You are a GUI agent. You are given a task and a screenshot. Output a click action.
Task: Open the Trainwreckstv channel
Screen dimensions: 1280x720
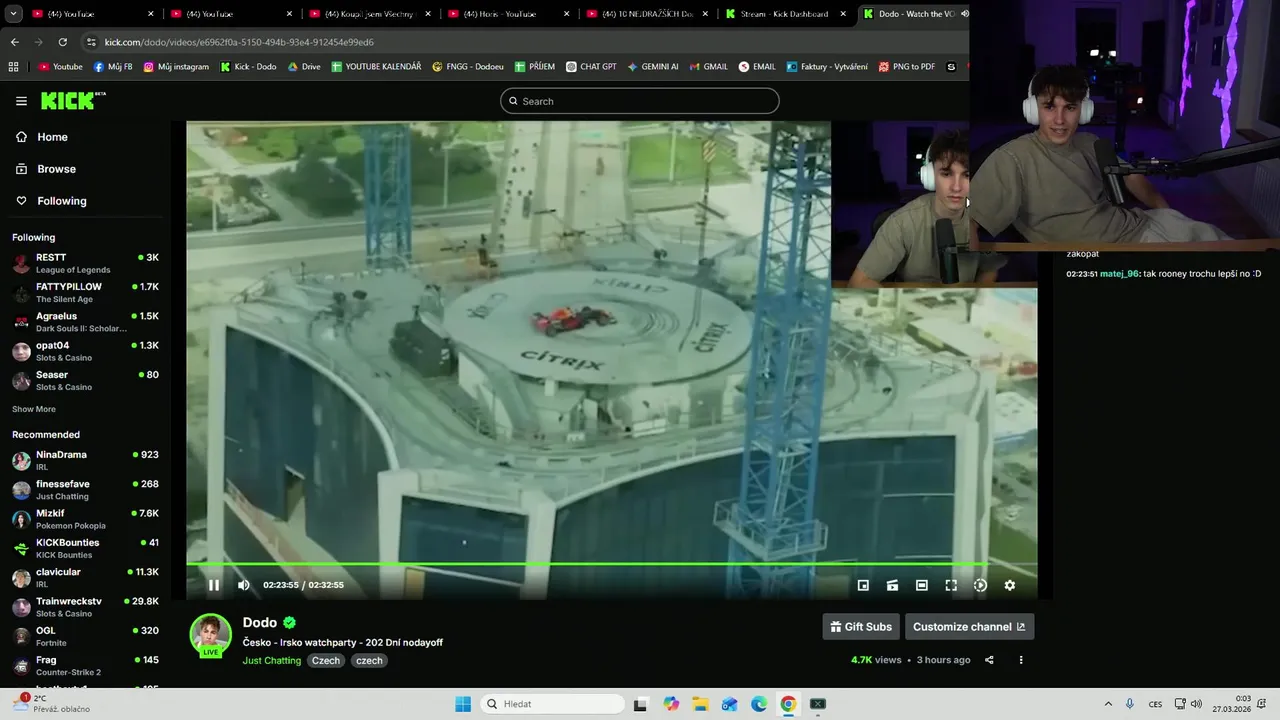[85, 607]
